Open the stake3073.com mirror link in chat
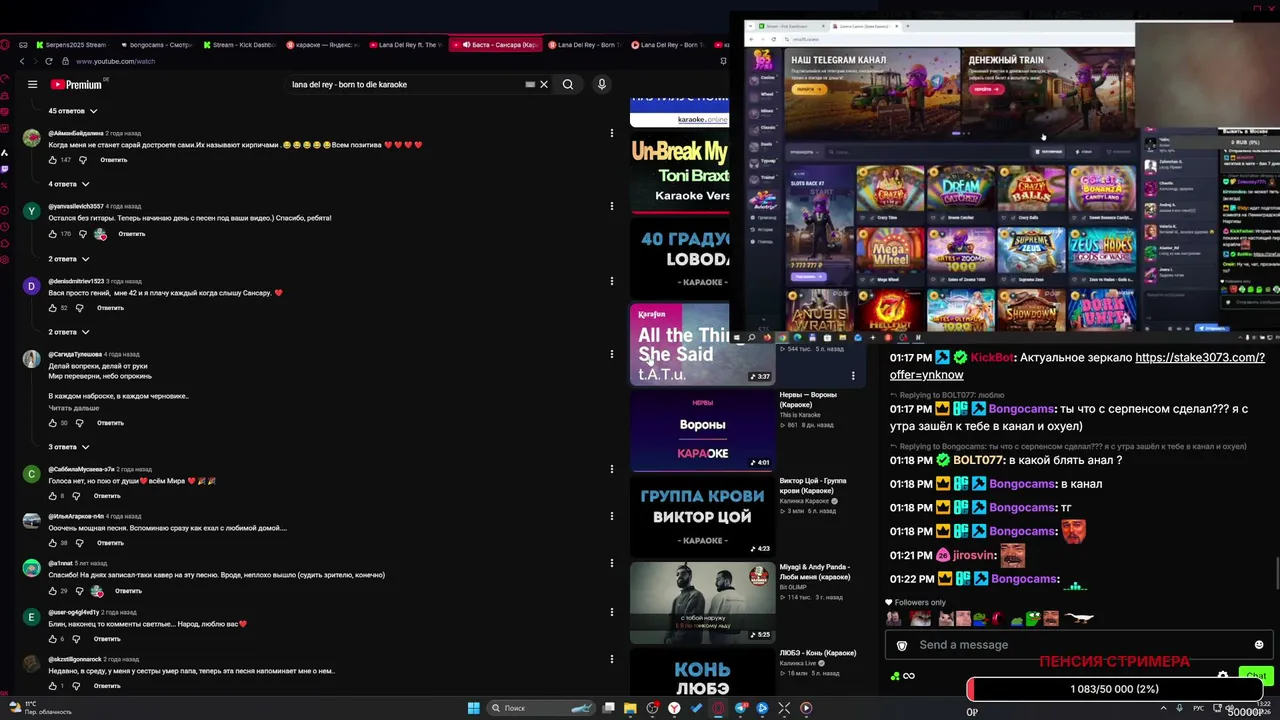 click(x=1077, y=366)
